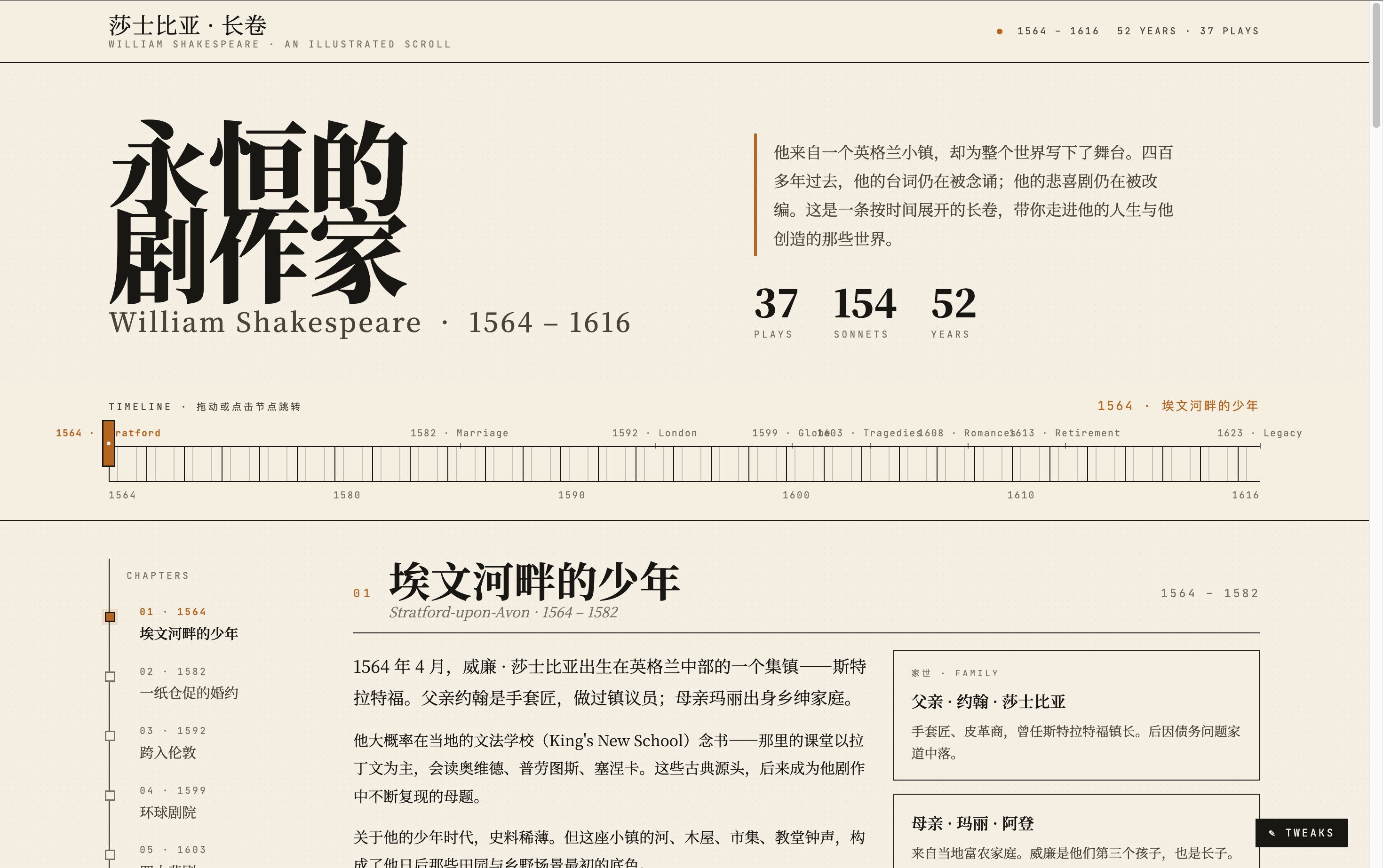
Task: Go to the 1613 · Retirement timeline node
Action: click(1065, 433)
